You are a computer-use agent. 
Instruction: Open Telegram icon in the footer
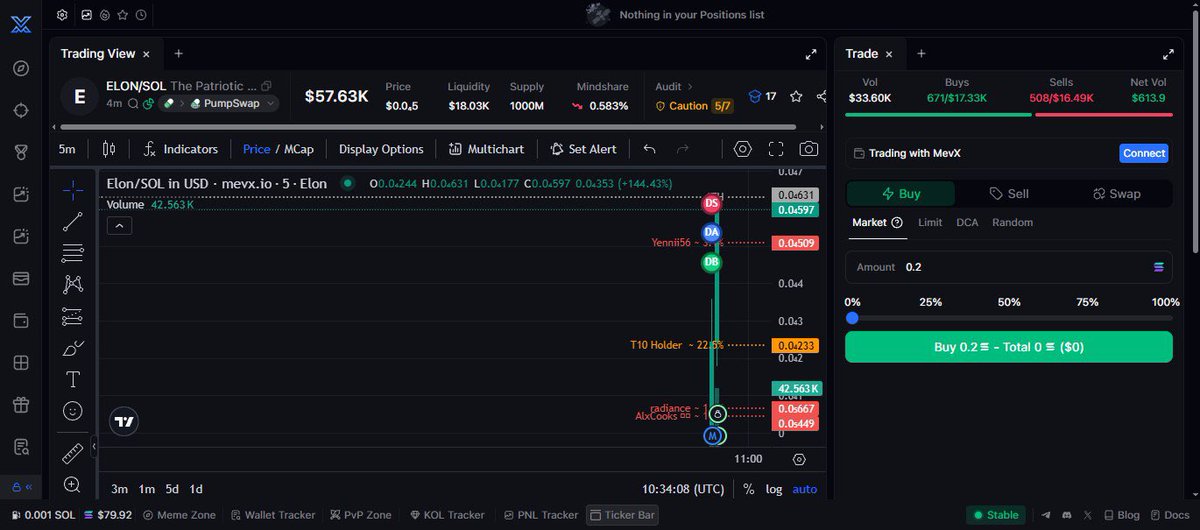1046,515
